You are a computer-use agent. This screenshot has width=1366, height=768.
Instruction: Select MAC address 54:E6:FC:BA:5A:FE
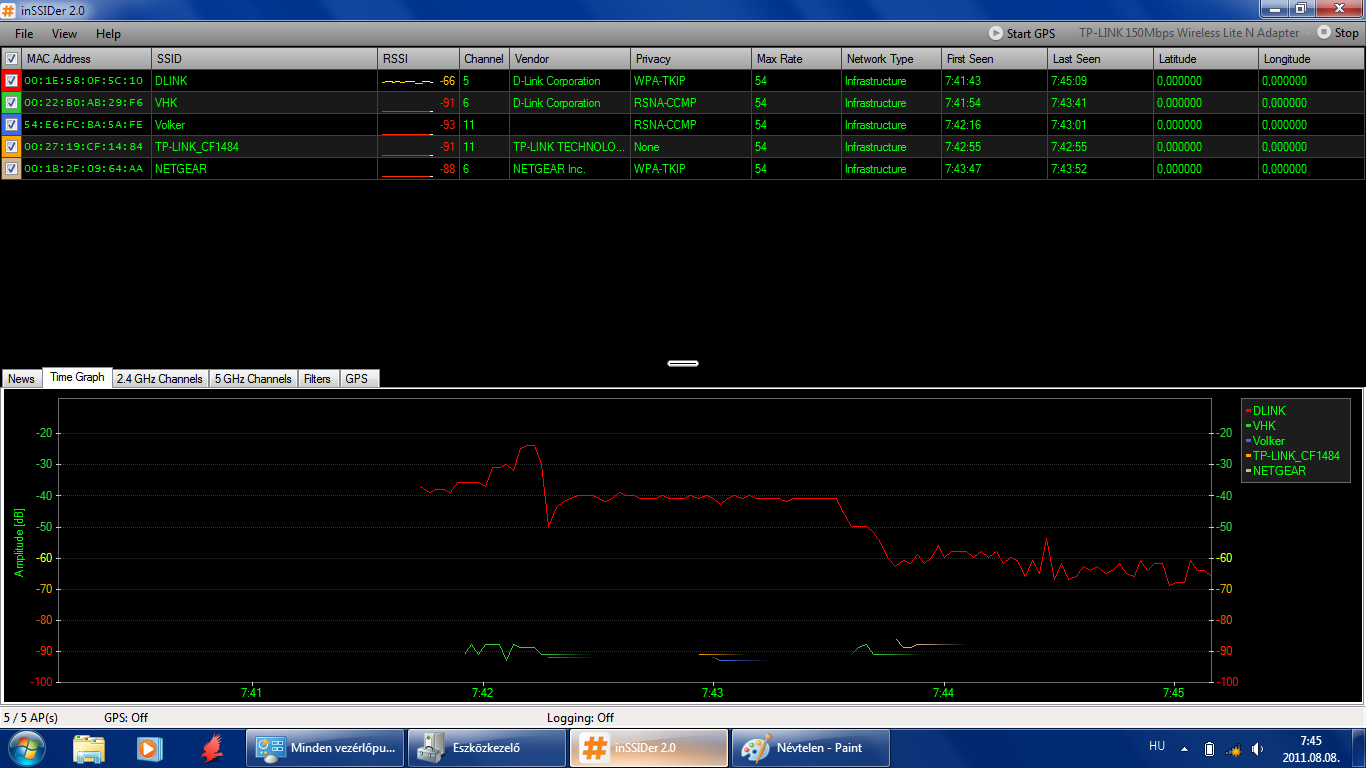point(84,125)
